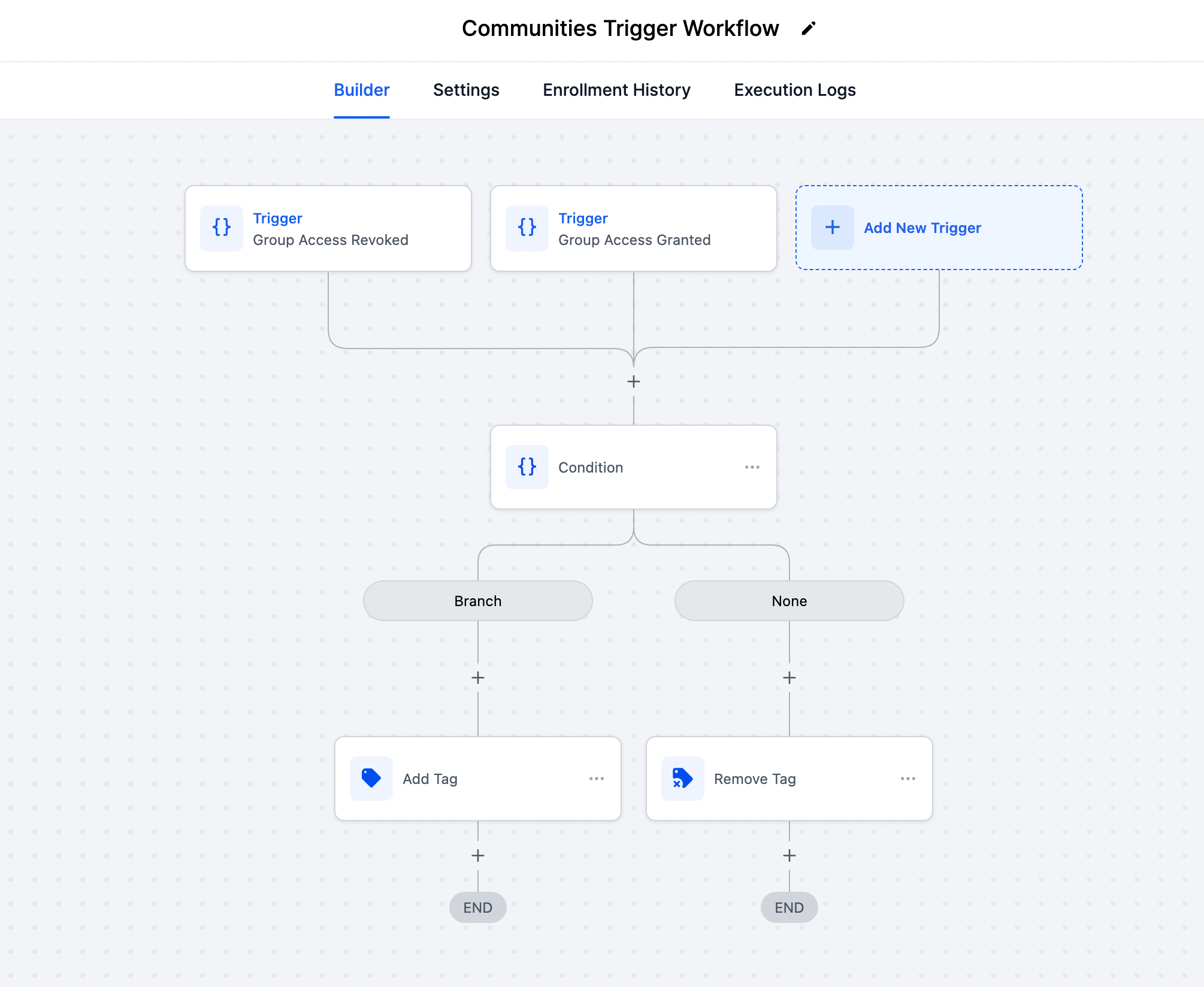This screenshot has width=1204, height=987.
Task: Click the plus under the Branch pill
Action: click(x=477, y=677)
